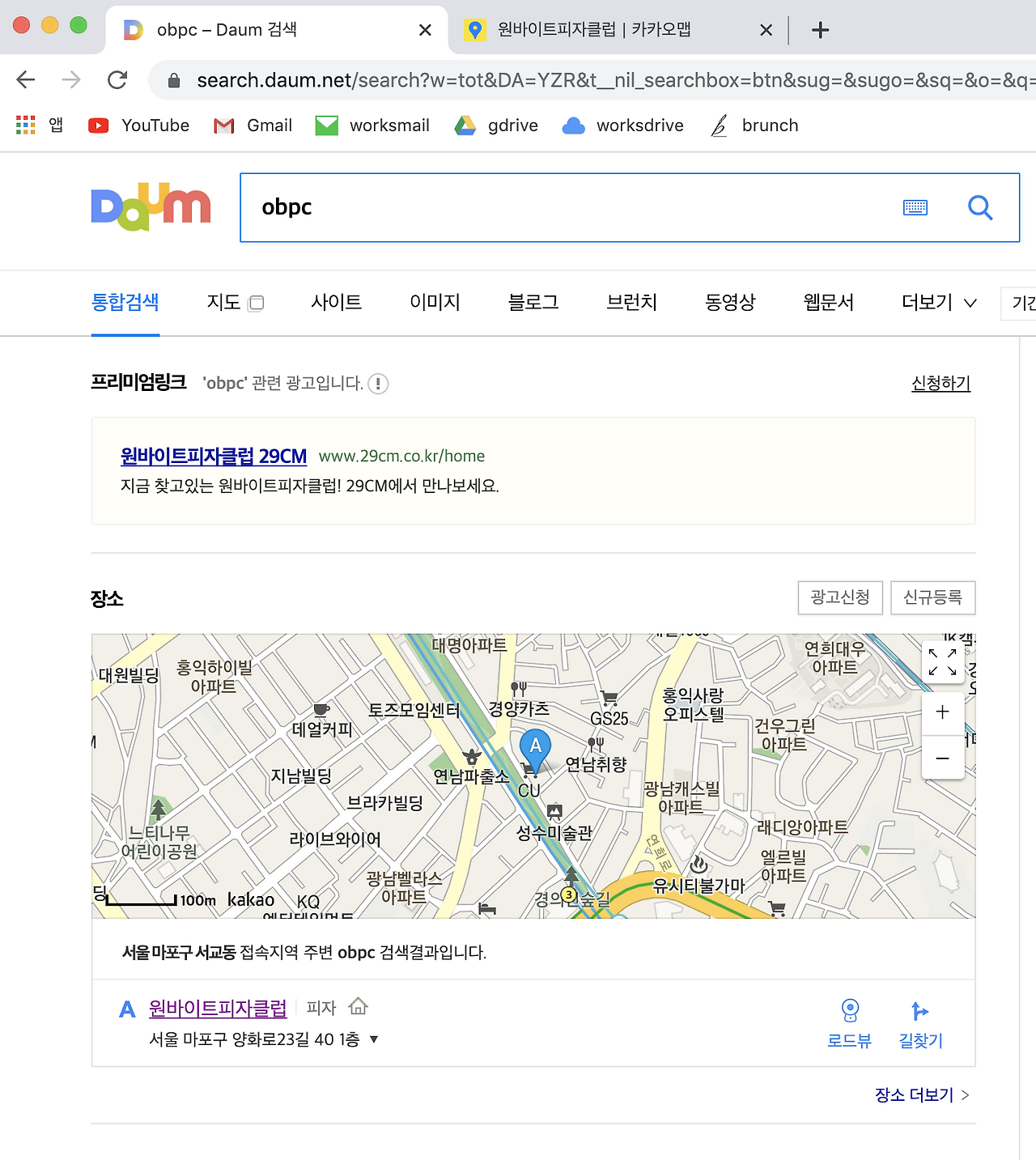Get directions using the 길찾기 icon
1036x1160 pixels.
pyautogui.click(x=919, y=1022)
